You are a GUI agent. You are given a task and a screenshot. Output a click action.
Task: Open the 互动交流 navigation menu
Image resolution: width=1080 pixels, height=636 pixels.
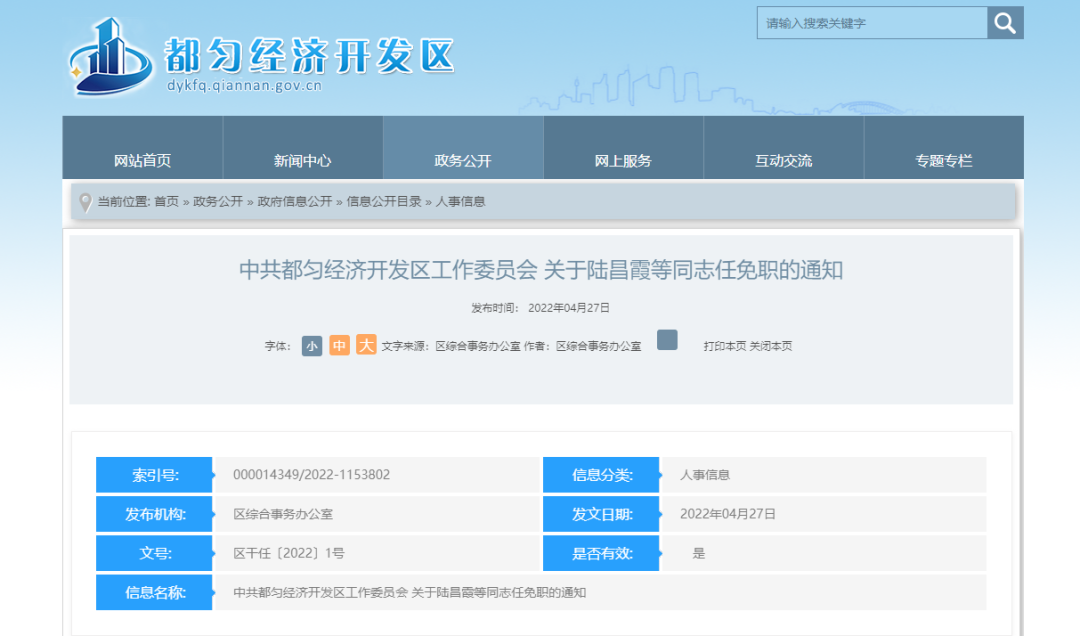[783, 160]
